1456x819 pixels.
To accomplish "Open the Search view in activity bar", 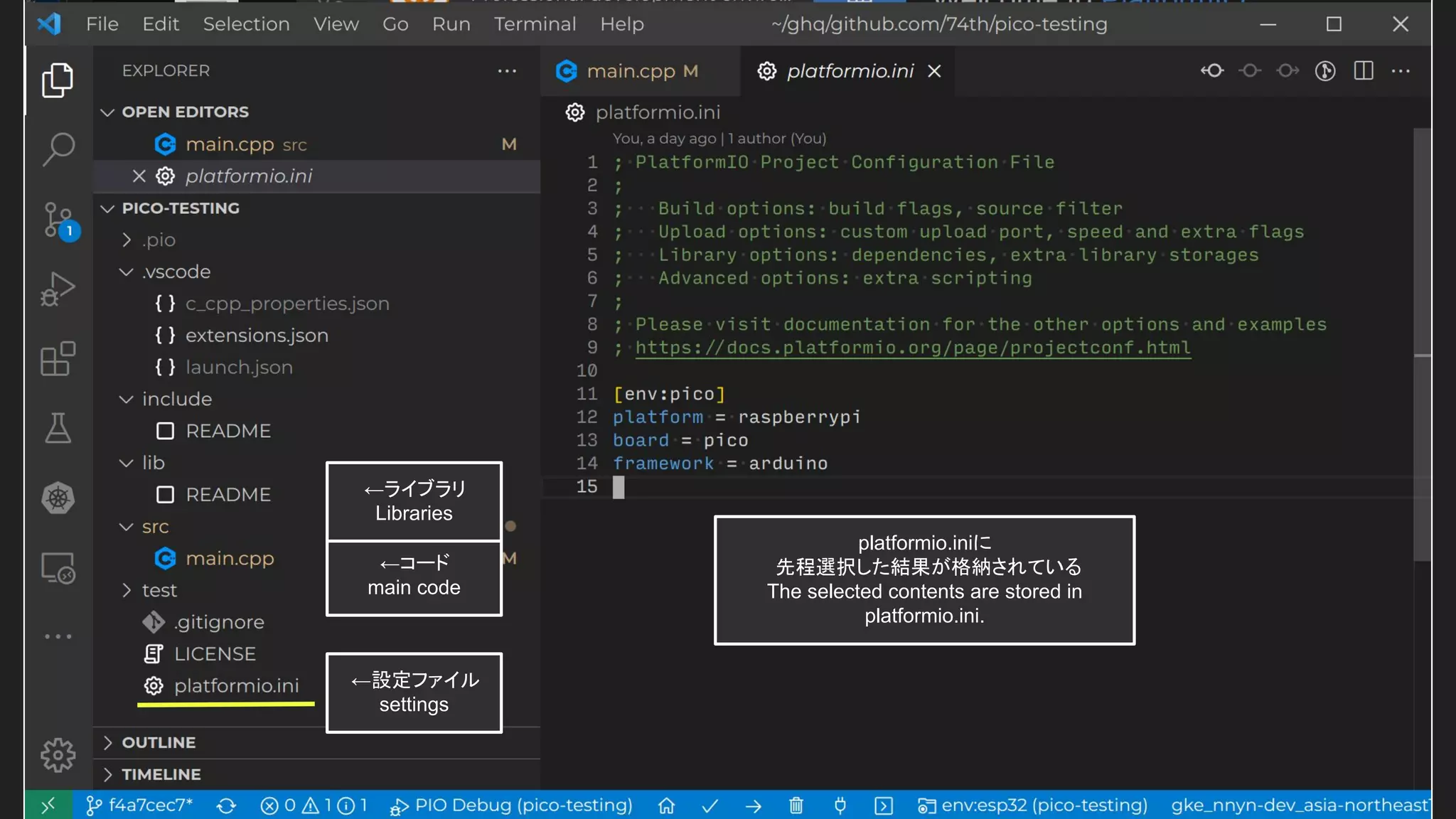I will pos(58,149).
